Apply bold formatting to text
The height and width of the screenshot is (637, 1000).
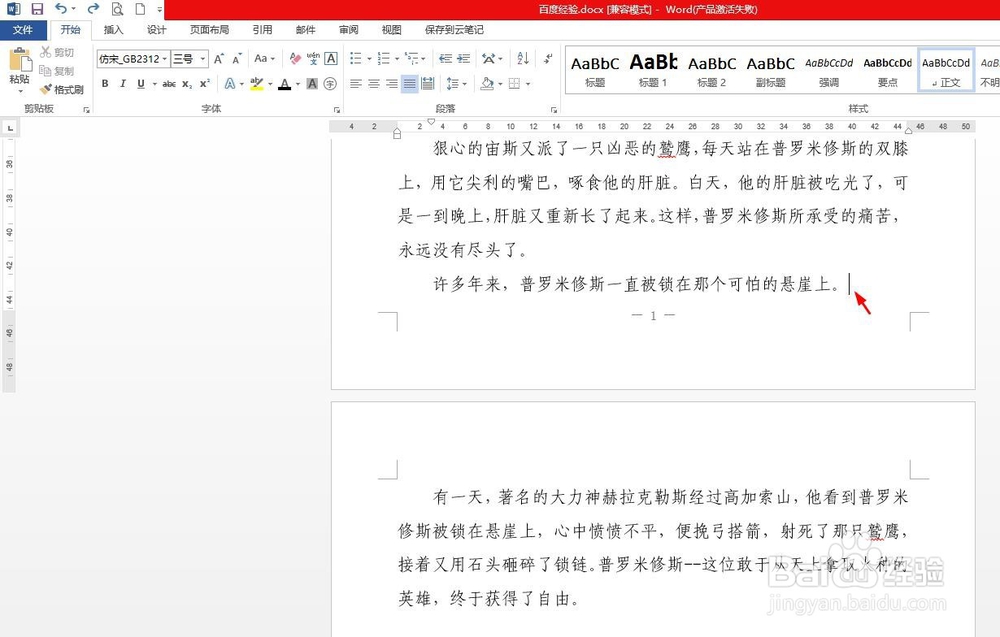[104, 83]
